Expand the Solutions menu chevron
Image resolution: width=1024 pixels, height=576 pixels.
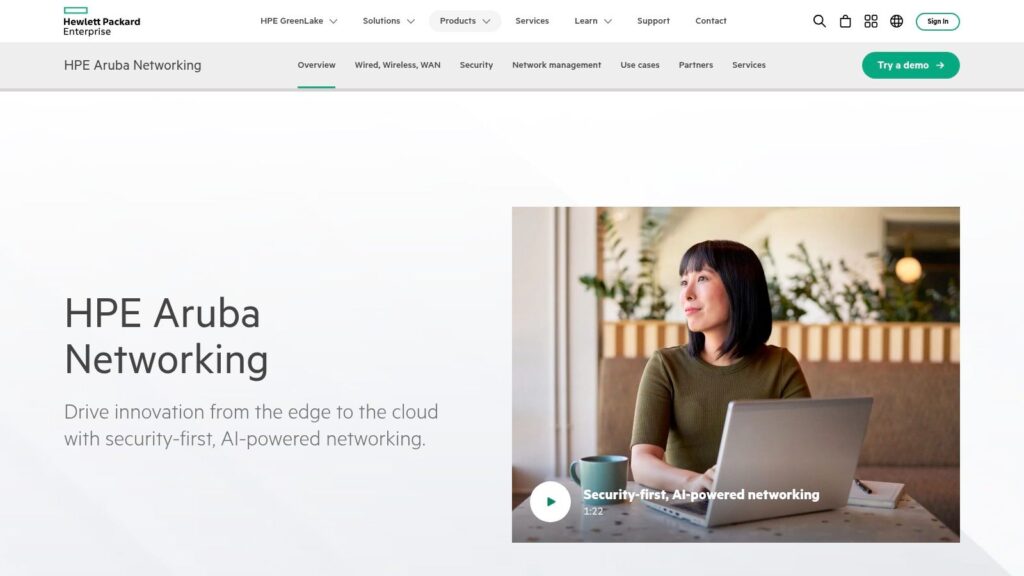tap(411, 21)
